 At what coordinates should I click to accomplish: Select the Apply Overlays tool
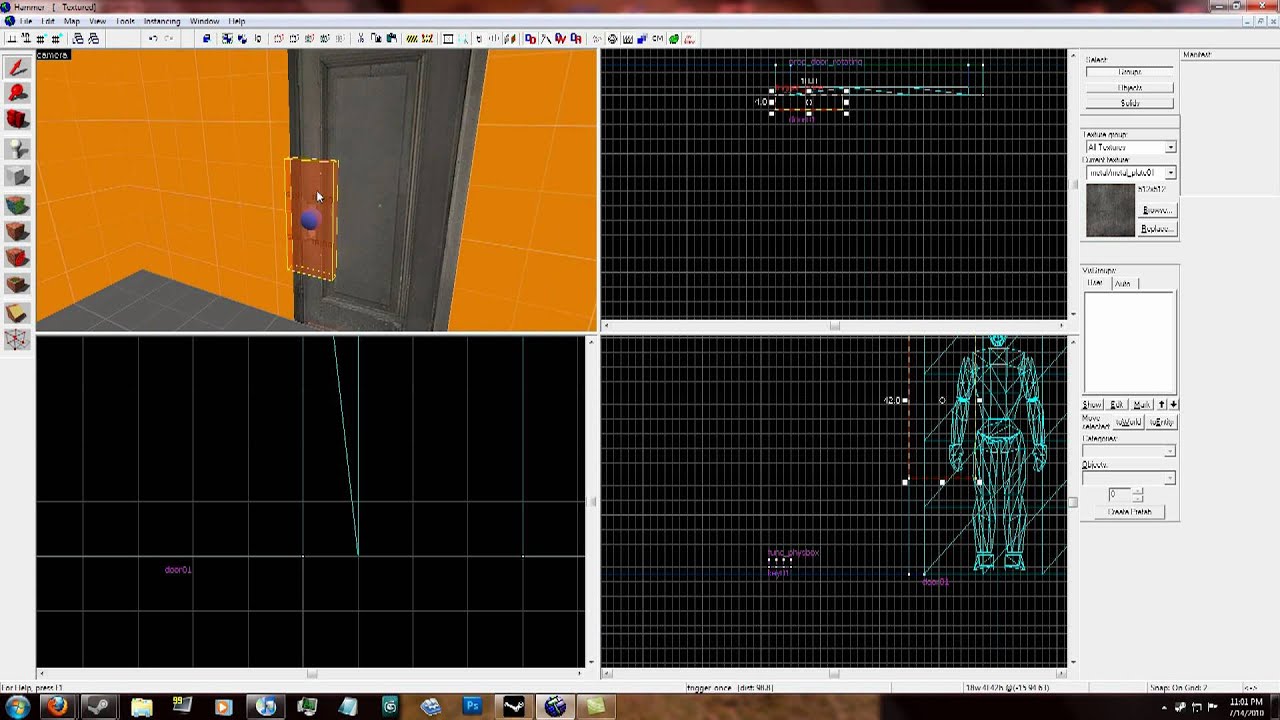click(17, 286)
